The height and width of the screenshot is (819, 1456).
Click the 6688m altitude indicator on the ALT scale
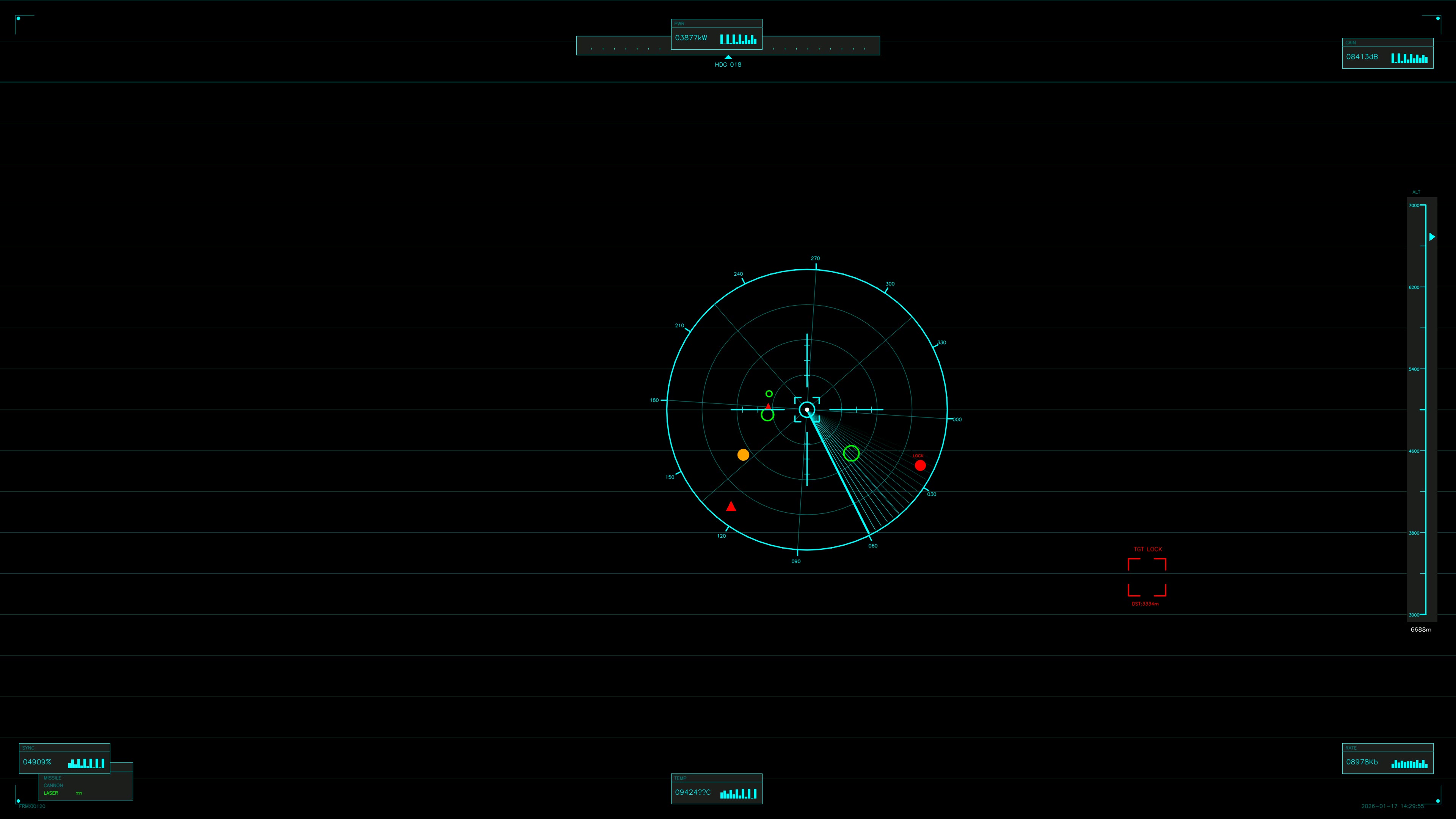tap(1420, 629)
